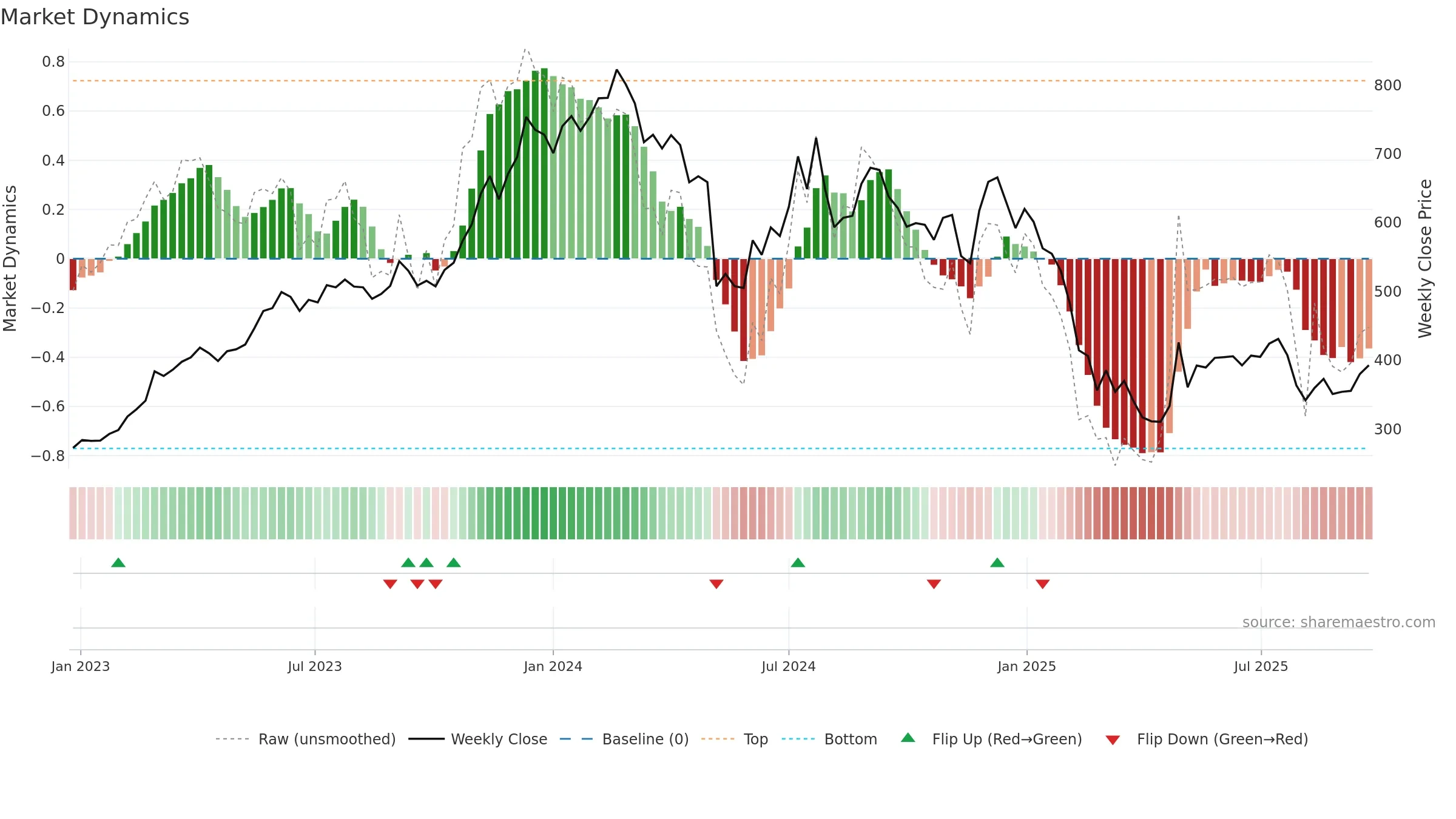Click the Jul 2025 x-axis label

[x=1261, y=666]
